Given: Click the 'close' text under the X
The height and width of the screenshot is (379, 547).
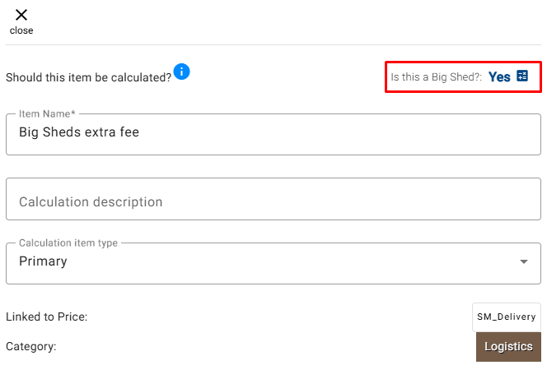Looking at the screenshot, I should point(21,31).
